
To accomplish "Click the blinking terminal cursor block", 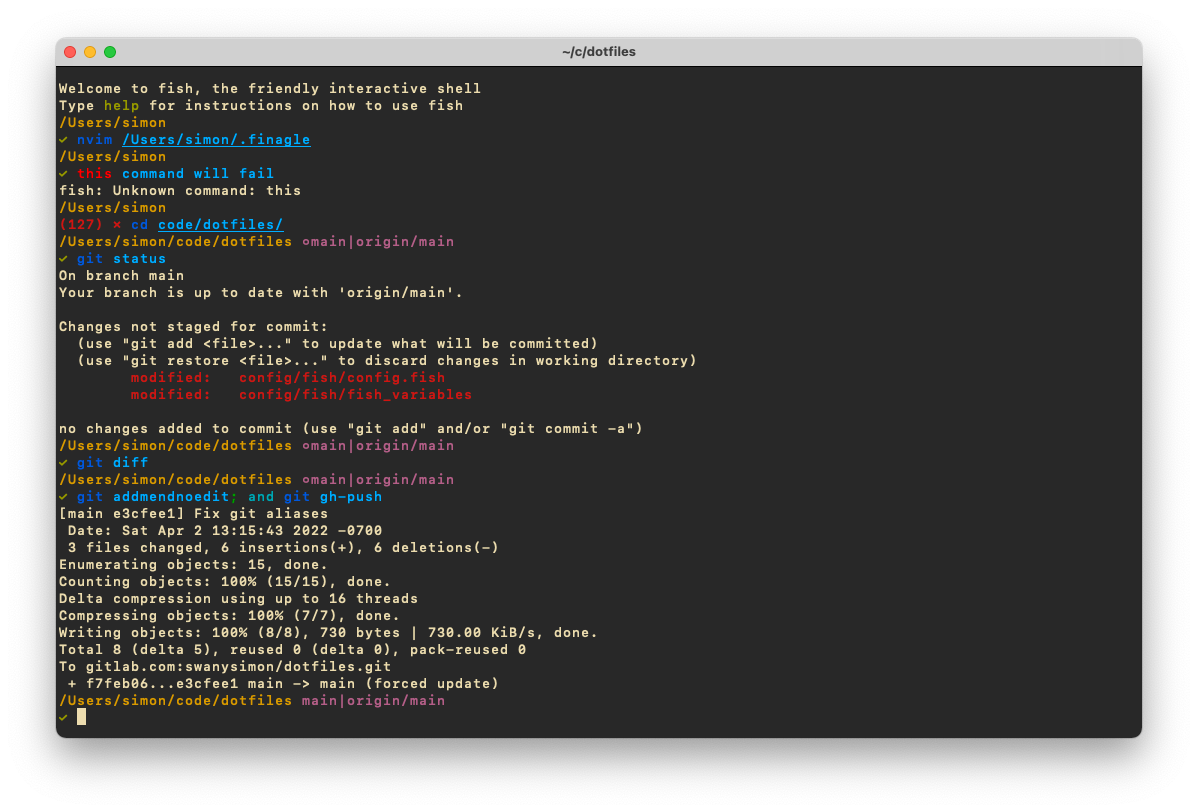I will point(81,716).
